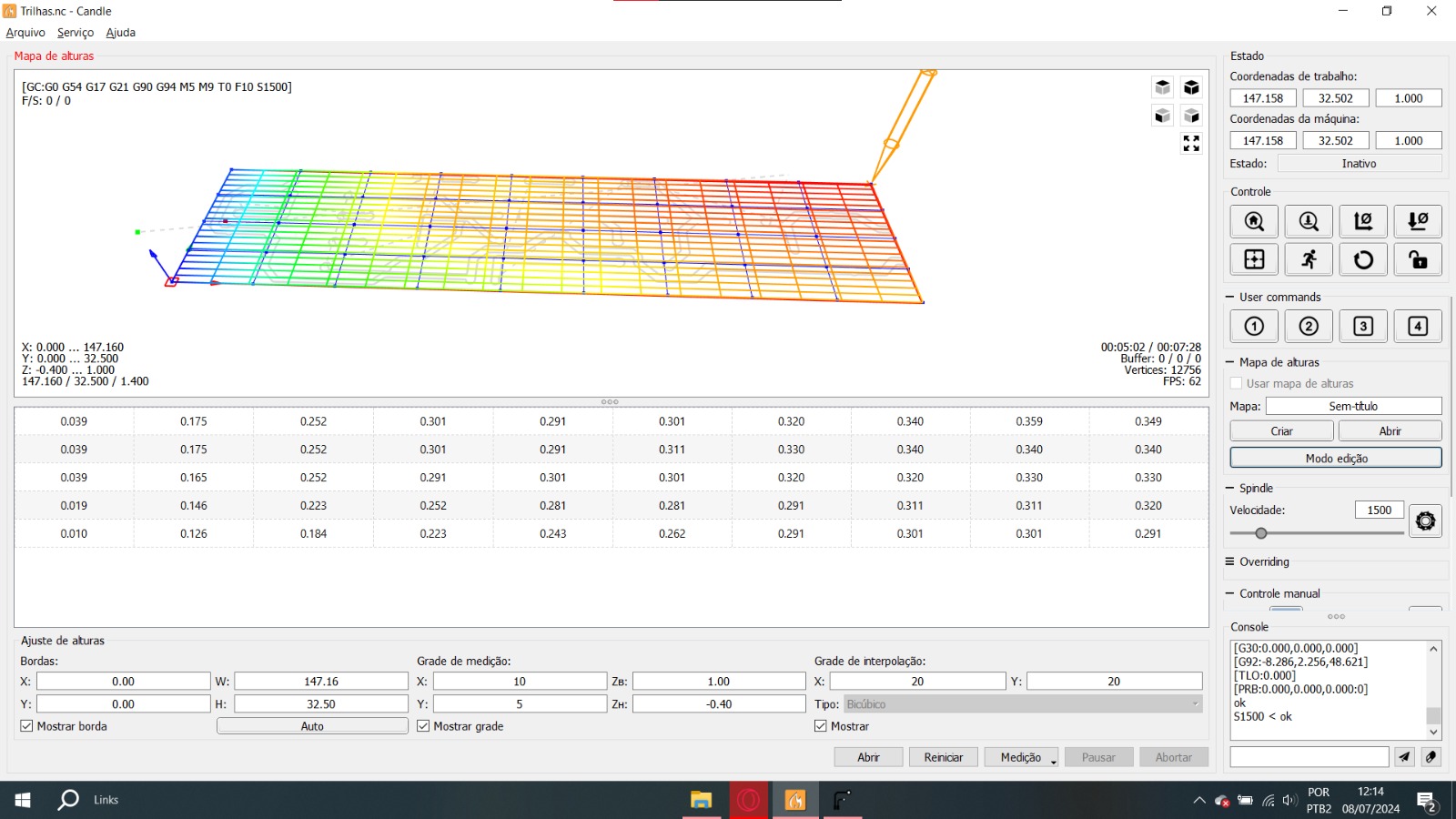The width and height of the screenshot is (1456, 819).
Task: Start the Z-probe button
Action: [x=1309, y=221]
